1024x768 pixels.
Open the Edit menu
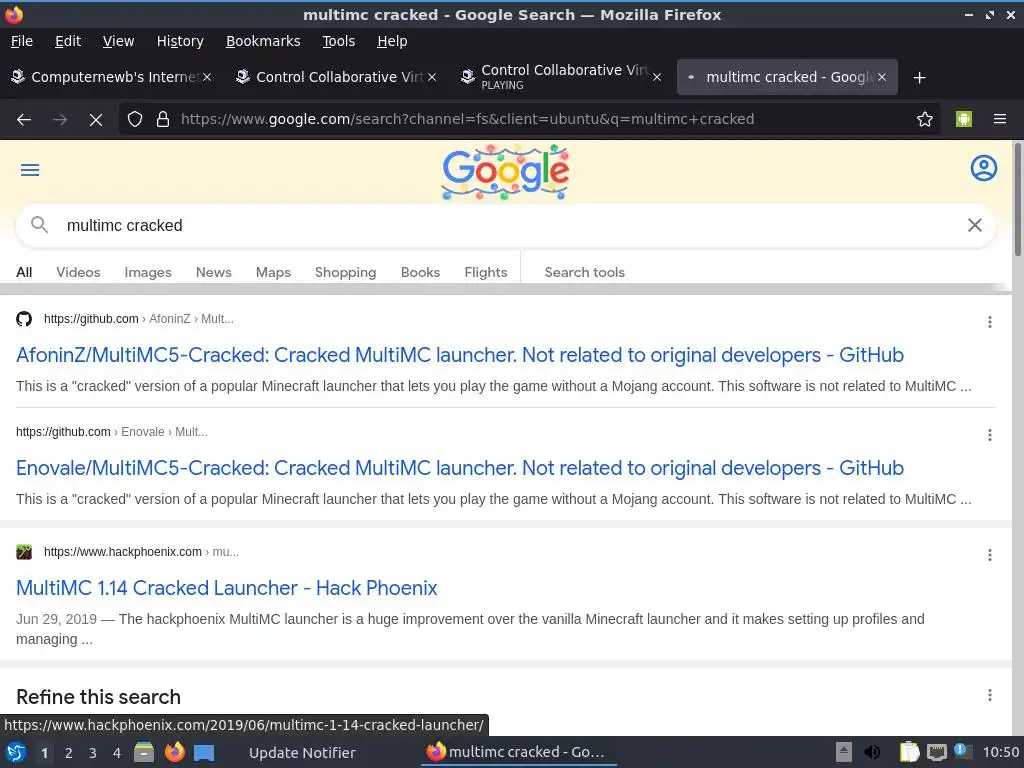68,41
